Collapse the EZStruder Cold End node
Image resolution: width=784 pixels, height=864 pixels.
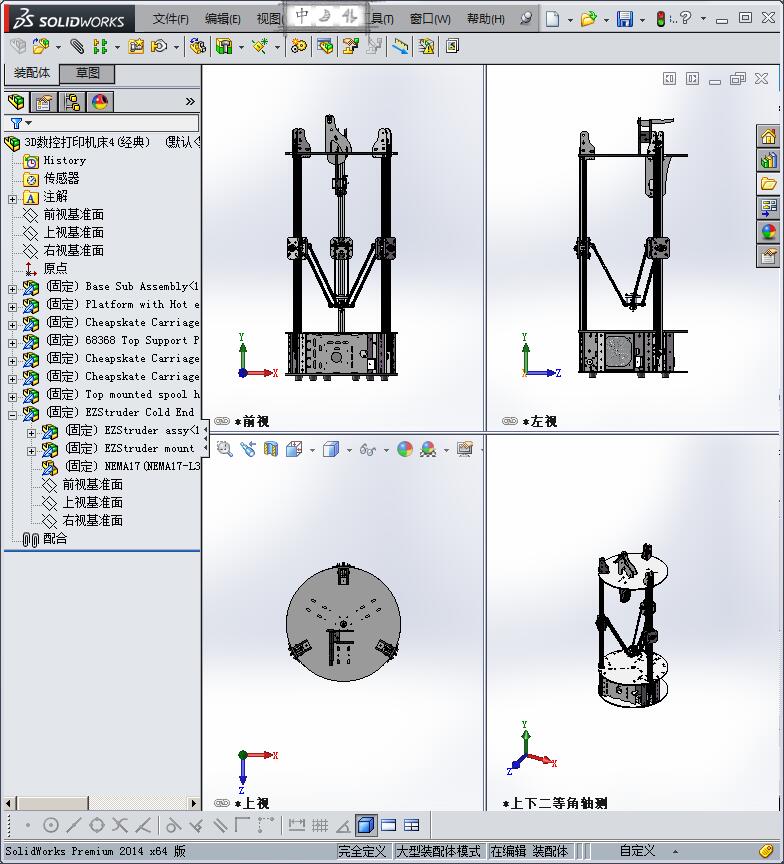click(x=12, y=415)
